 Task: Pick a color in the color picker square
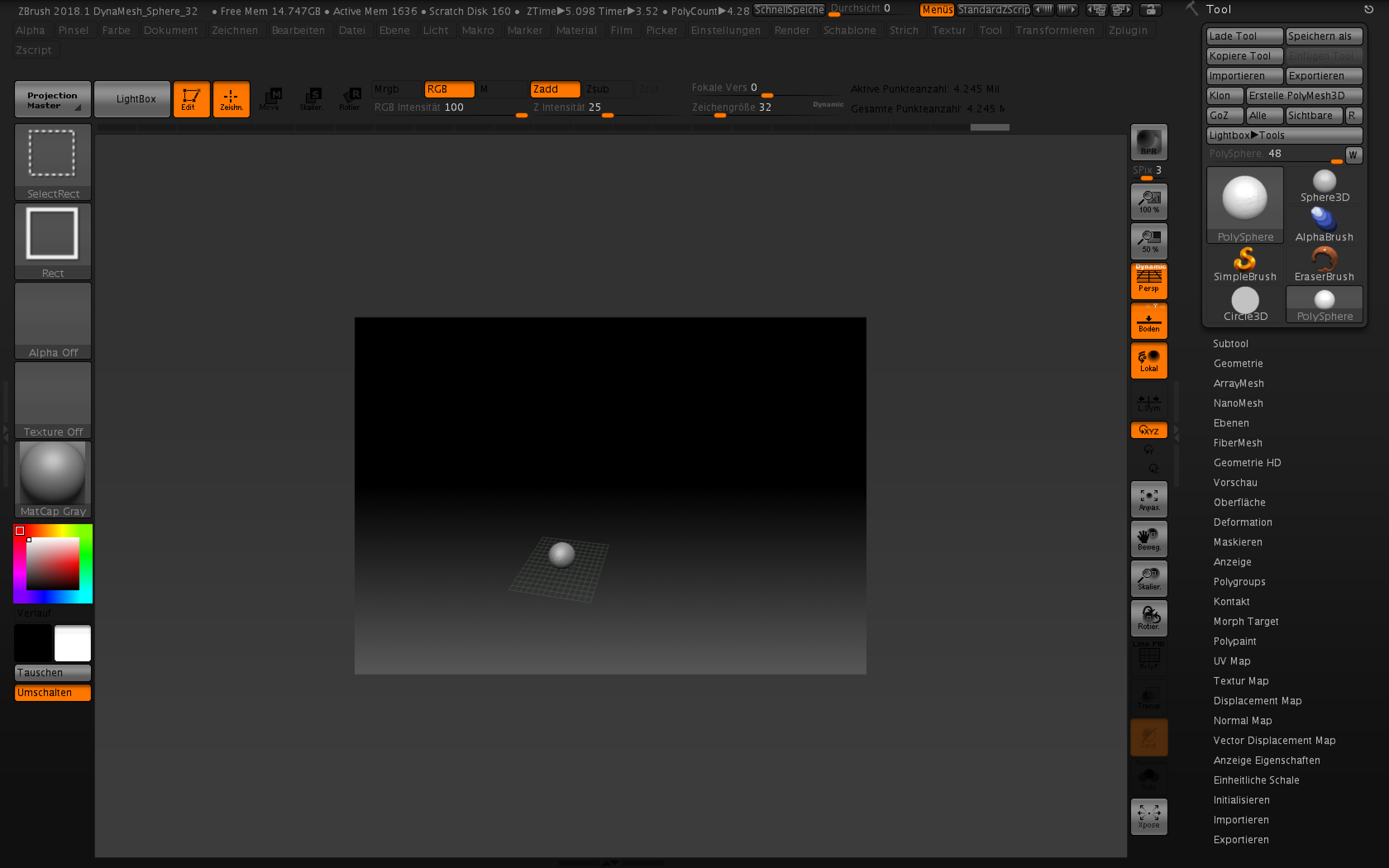[x=52, y=564]
